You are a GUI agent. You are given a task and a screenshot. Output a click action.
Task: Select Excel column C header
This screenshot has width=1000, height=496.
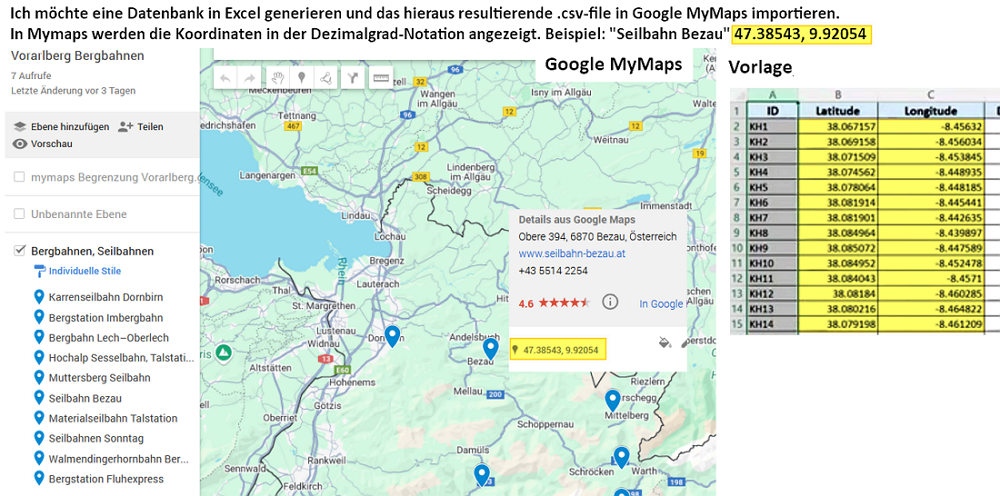(x=930, y=95)
